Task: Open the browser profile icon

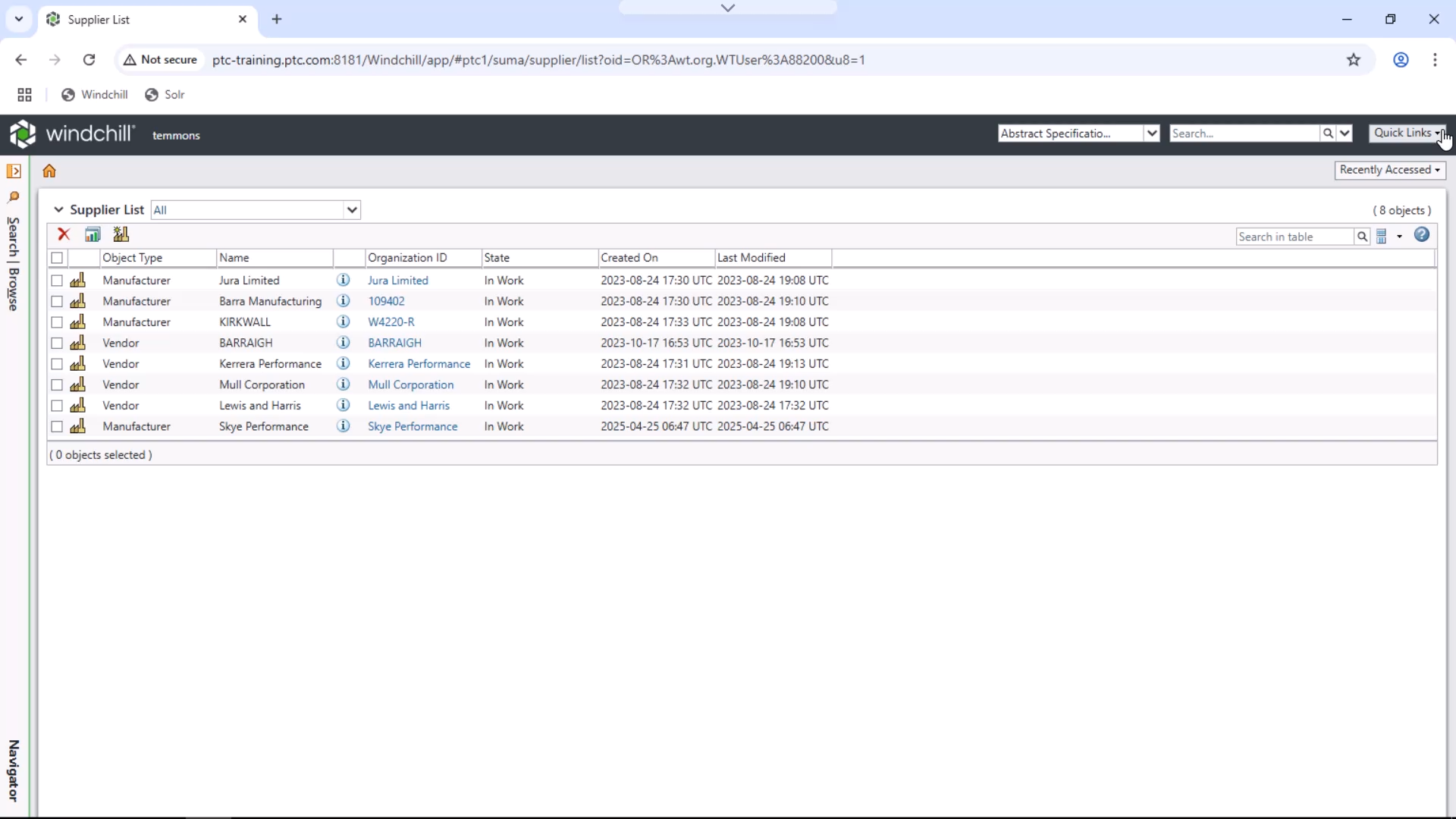Action: click(x=1401, y=60)
